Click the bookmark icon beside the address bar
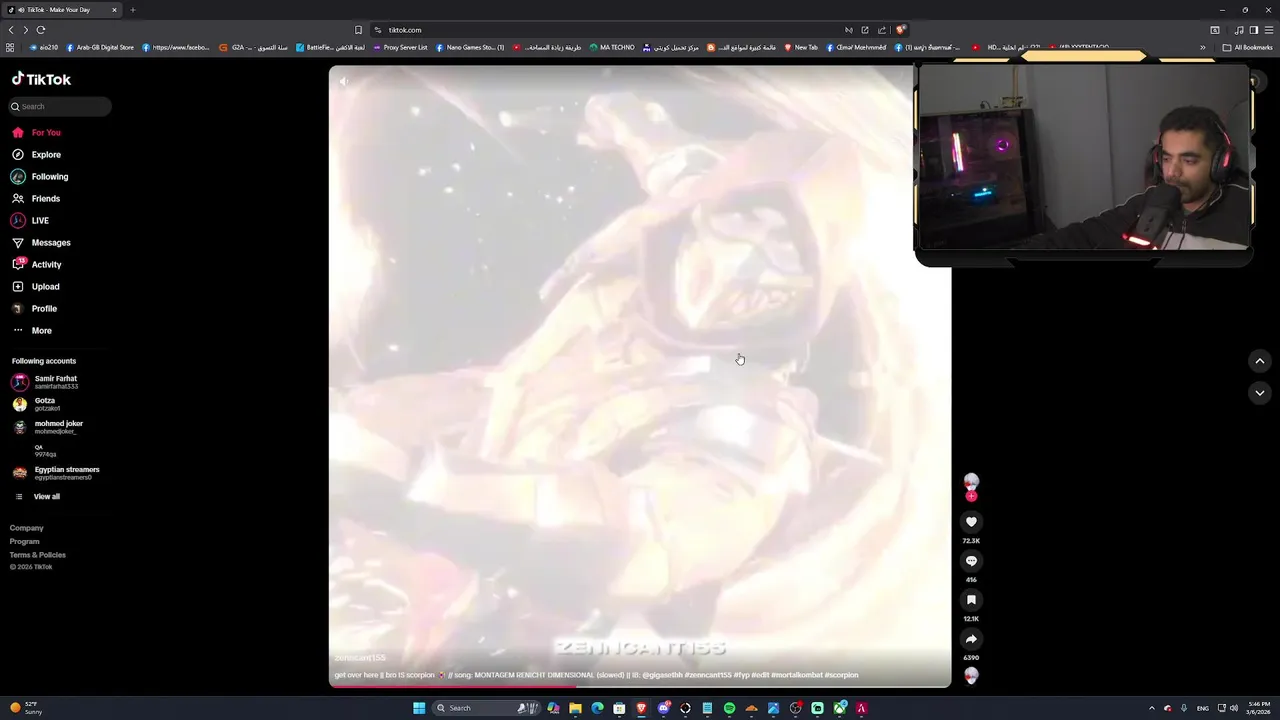1280x720 pixels. 358,30
